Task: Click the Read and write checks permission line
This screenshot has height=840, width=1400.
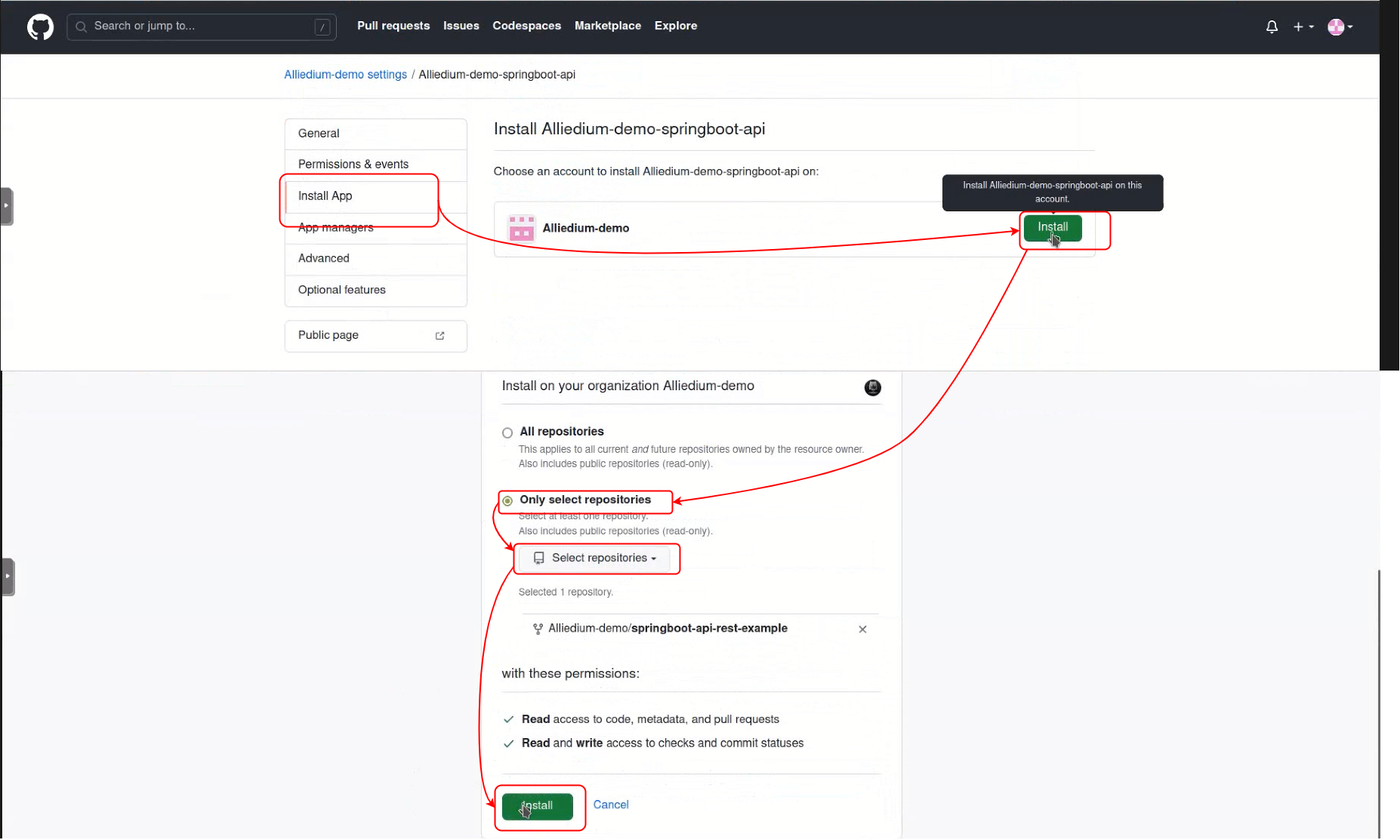Action: point(662,743)
